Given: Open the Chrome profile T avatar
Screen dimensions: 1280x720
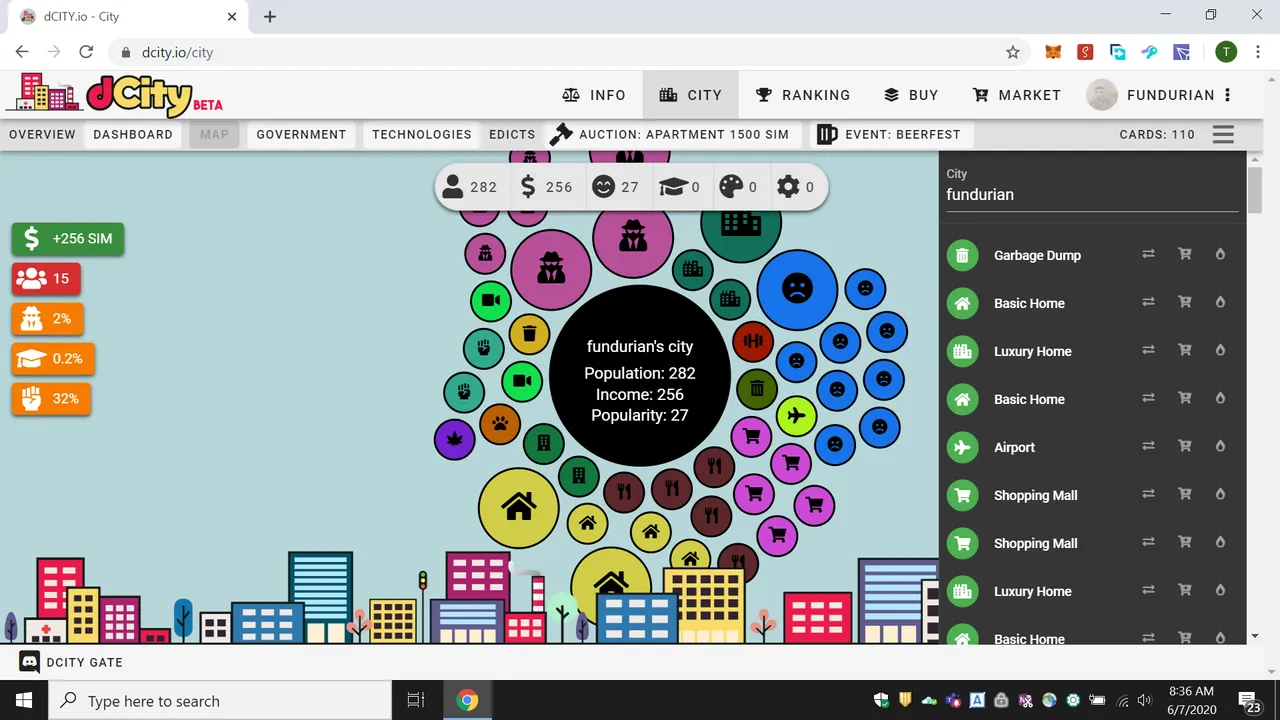Looking at the screenshot, I should coord(1226,52).
